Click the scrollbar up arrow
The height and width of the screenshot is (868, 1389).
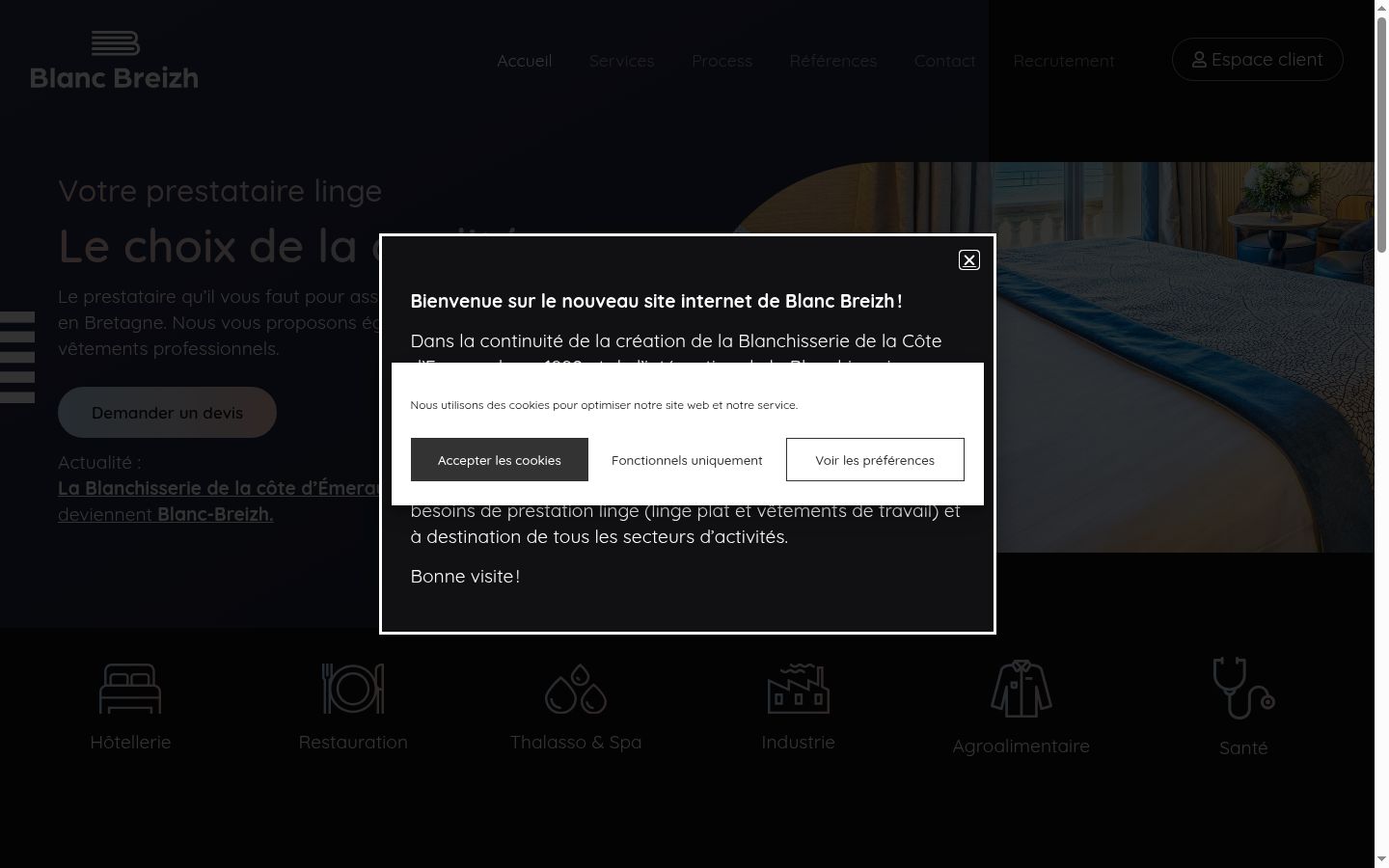point(1381,8)
